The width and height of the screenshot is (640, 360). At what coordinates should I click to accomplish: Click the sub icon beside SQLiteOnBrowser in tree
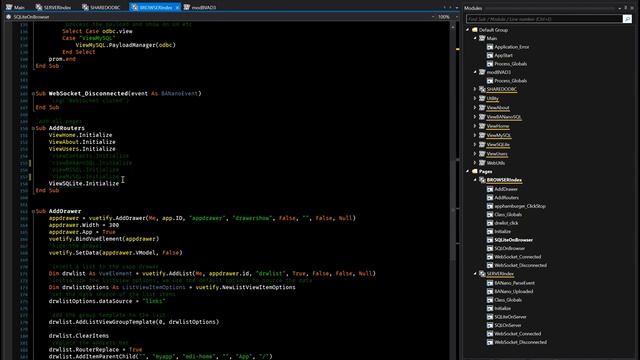[x=490, y=240]
